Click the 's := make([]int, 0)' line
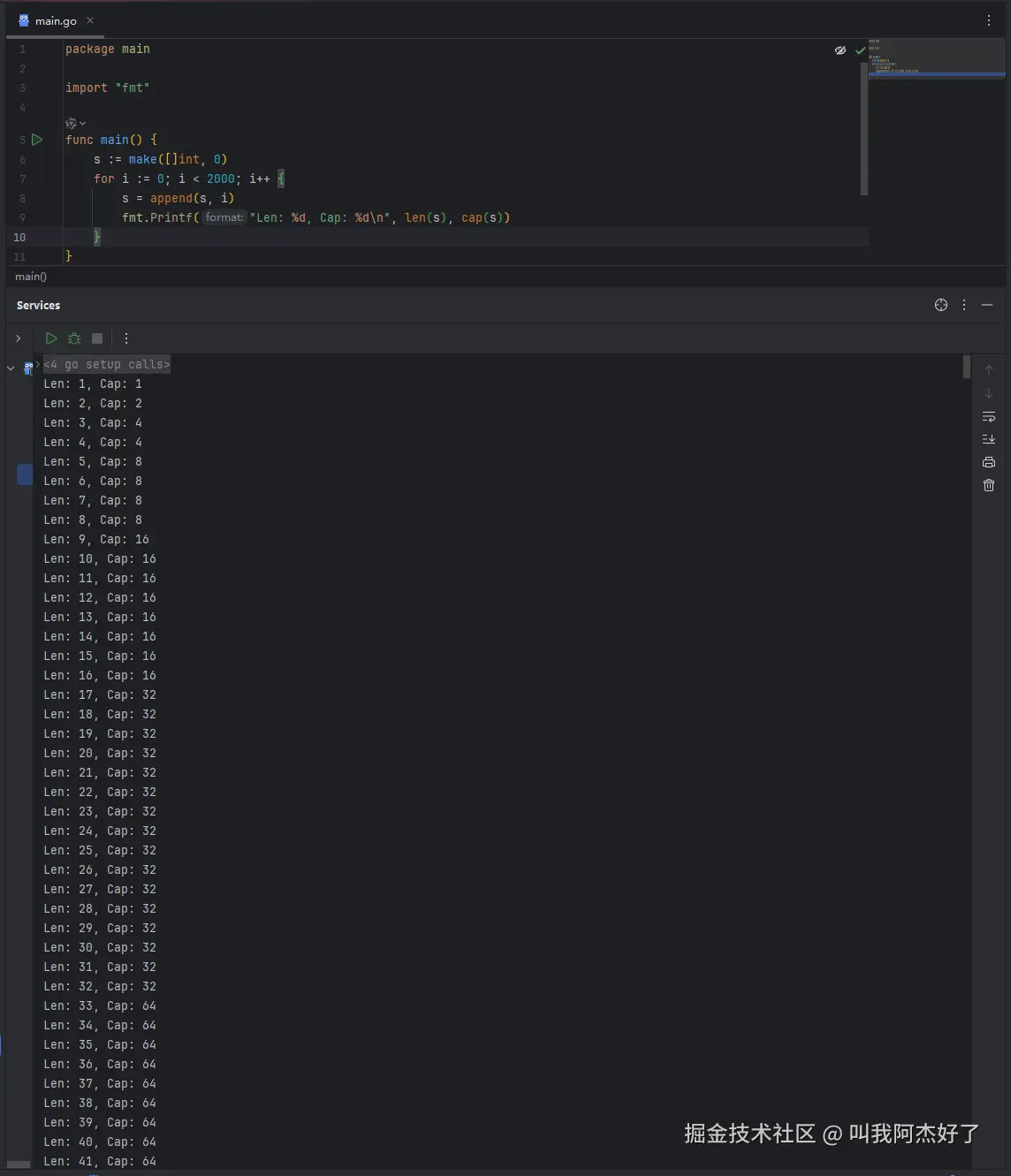Screen dimensions: 1011x1176 click(x=161, y=159)
